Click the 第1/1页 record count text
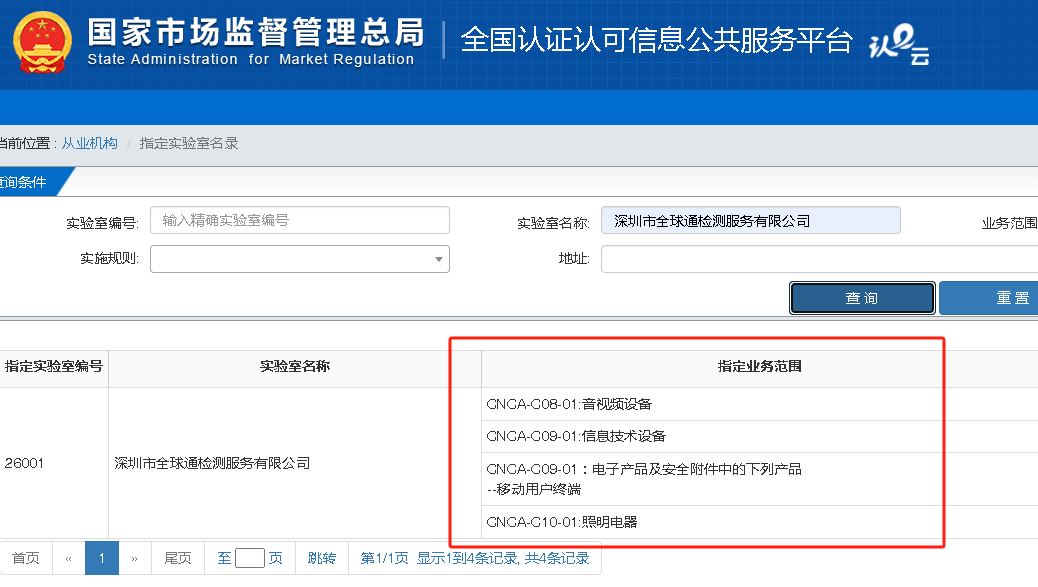The height and width of the screenshot is (587, 1038). click(x=475, y=558)
